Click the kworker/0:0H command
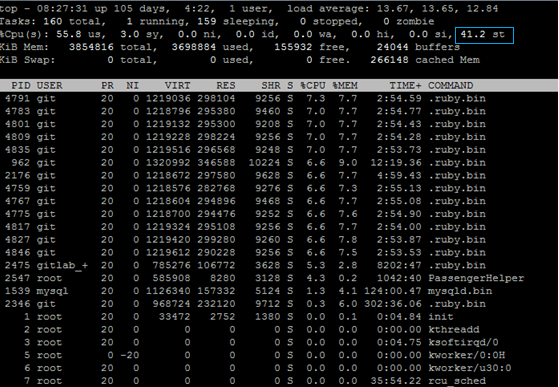The height and width of the screenshot is (387, 559). pyautogui.click(x=467, y=355)
